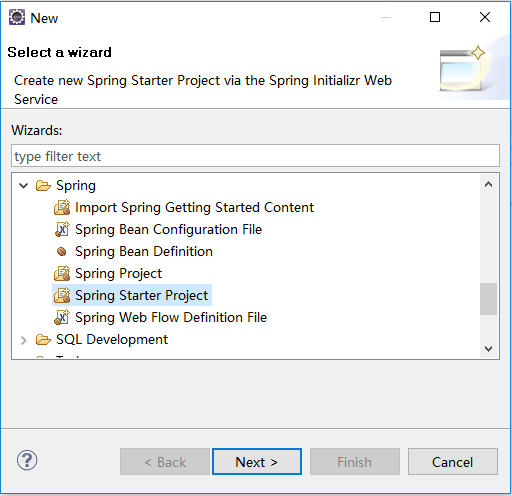Click the Spring Project wizard icon
512x496 pixels.
[62, 273]
